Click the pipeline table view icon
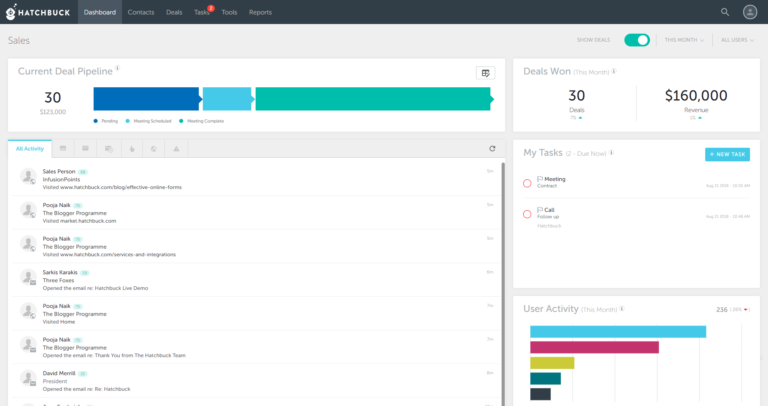The width and height of the screenshot is (768, 406). point(485,73)
